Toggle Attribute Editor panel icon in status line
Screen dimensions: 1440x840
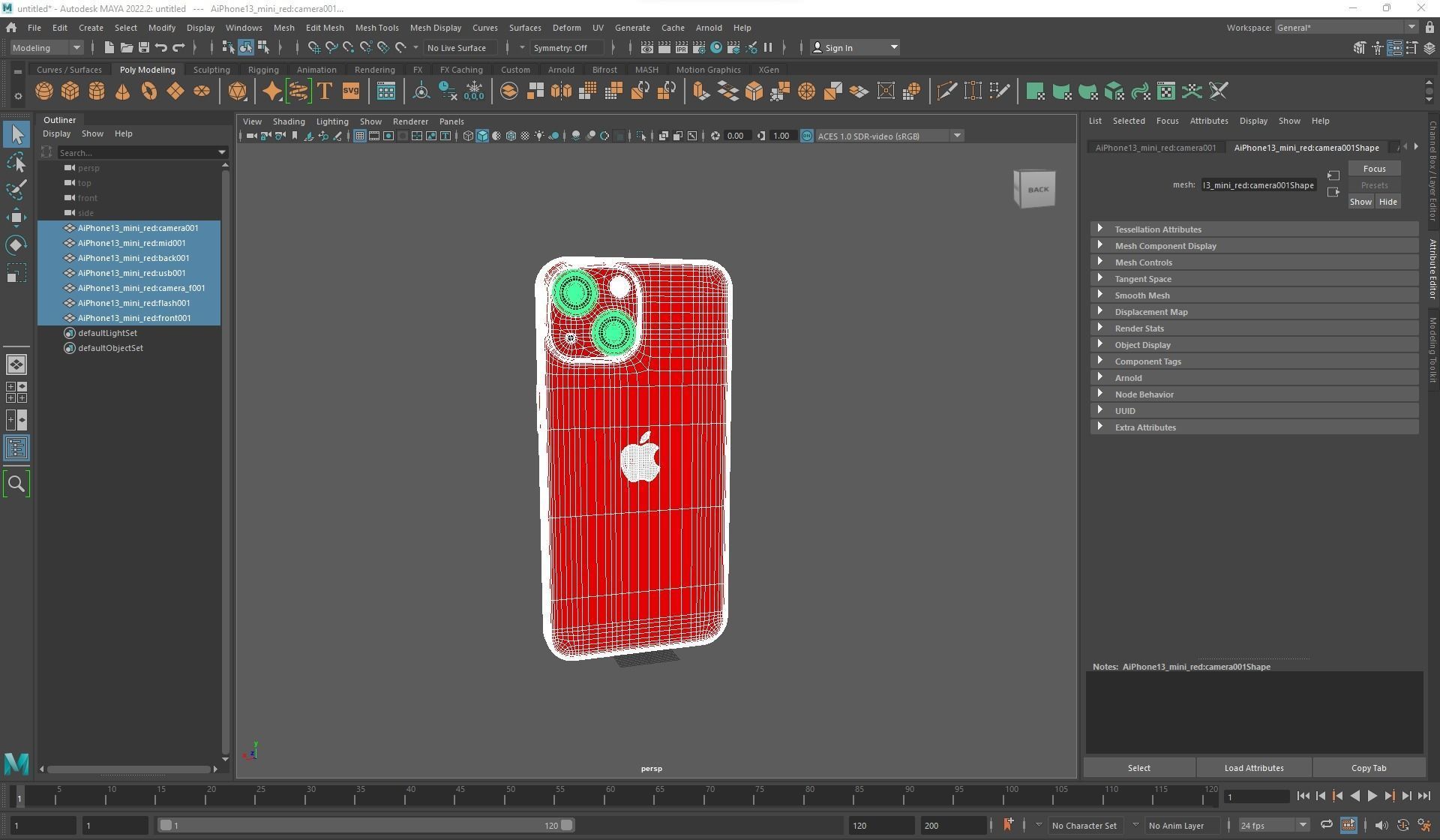click(x=1394, y=47)
